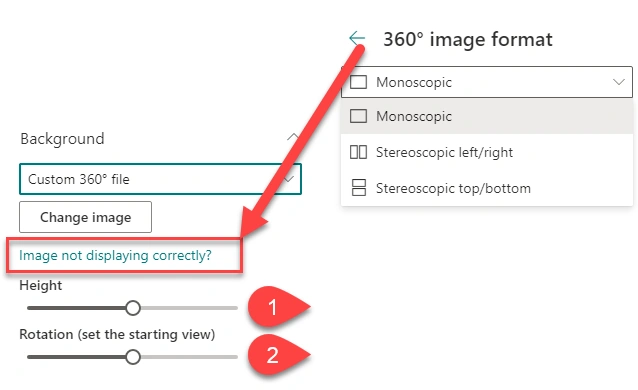Open the Image not displaying correctly link
Image resolution: width=638 pixels, height=390 pixels.
coord(115,256)
